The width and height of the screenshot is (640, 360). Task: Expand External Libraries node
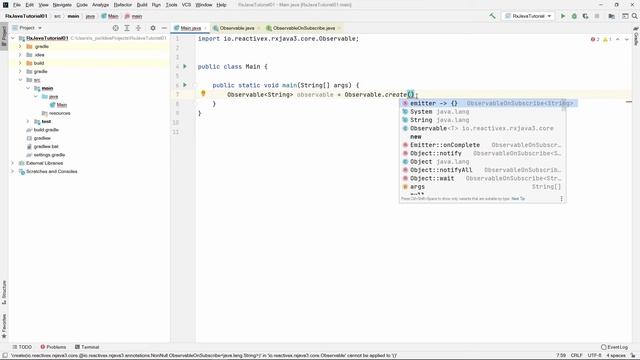(x=13, y=163)
